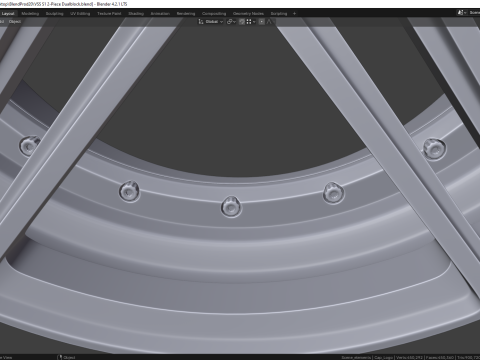The image size is (480, 360).
Task: Open the Scene name field
Action: coord(474,13)
